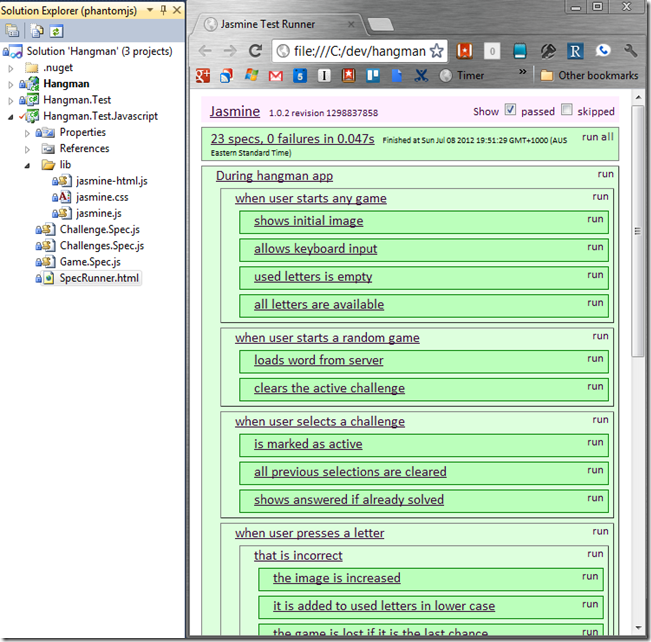Open the blue document bookmark icon
Image resolution: width=651 pixels, height=642 pixels.
point(397,76)
